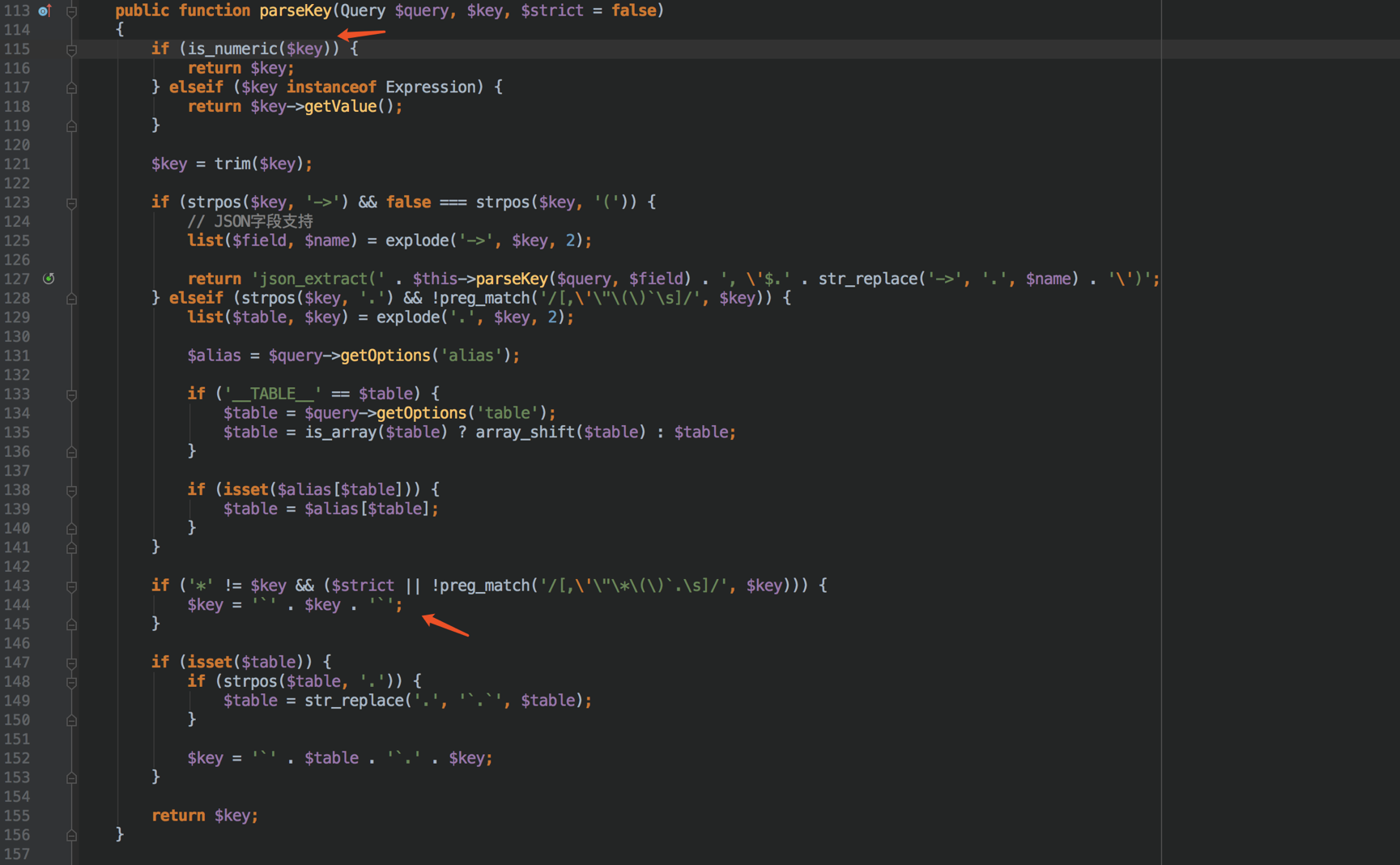The height and width of the screenshot is (865, 1400).
Task: Fold the isset($alias[$table]) if block
Action: pos(71,491)
